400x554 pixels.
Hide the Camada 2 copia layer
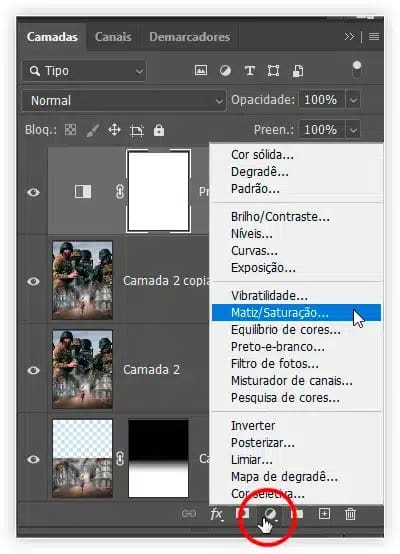click(33, 281)
